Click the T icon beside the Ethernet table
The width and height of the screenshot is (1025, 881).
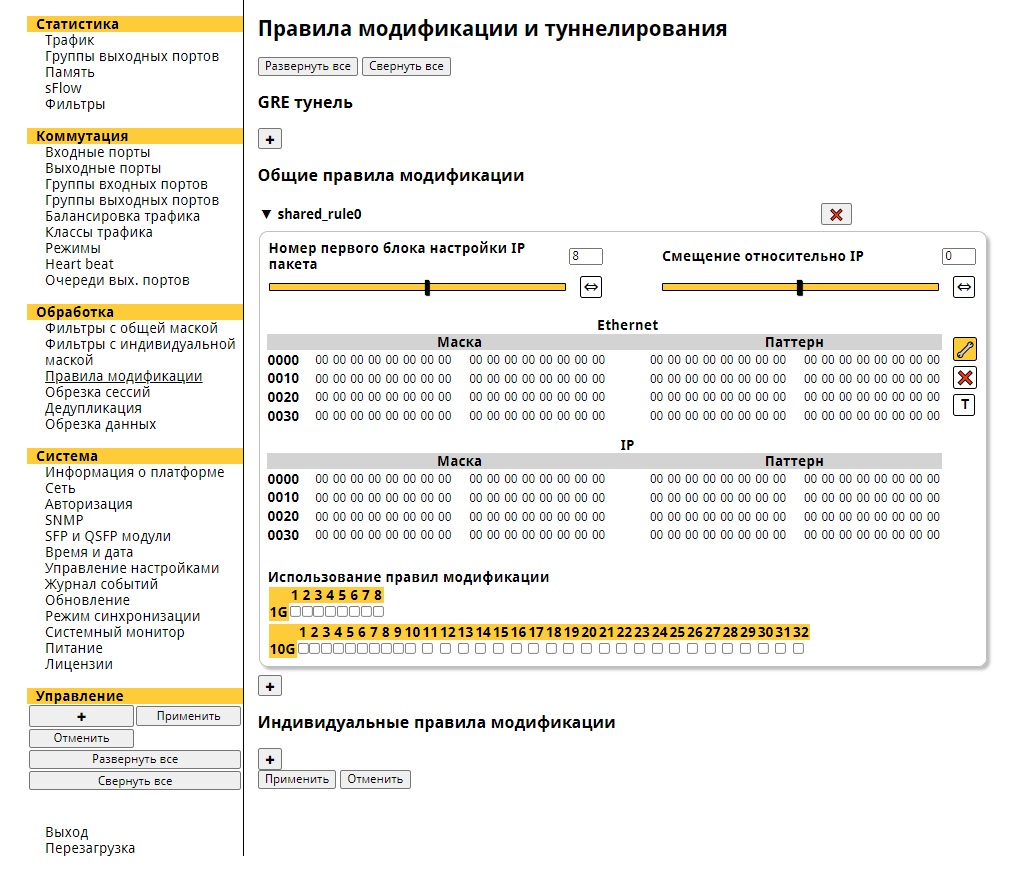[965, 405]
